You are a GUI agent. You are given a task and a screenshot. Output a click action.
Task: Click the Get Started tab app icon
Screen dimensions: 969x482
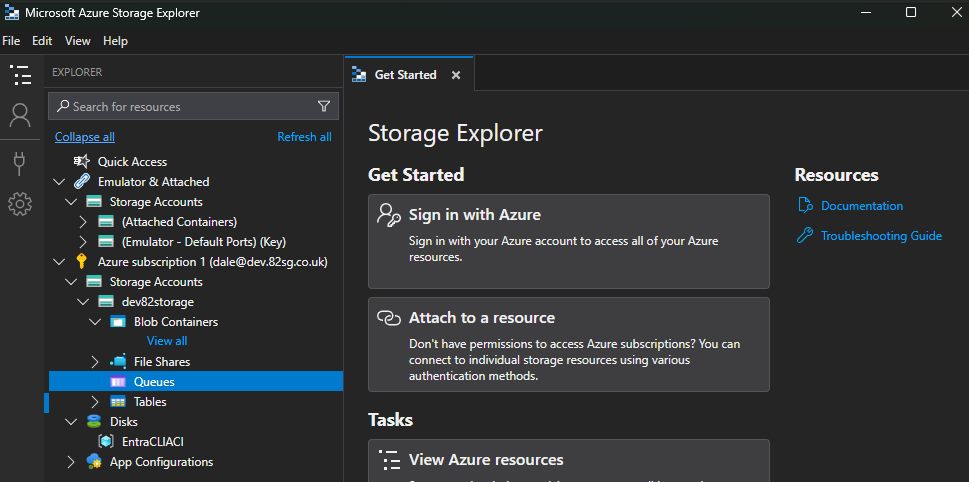tap(359, 75)
